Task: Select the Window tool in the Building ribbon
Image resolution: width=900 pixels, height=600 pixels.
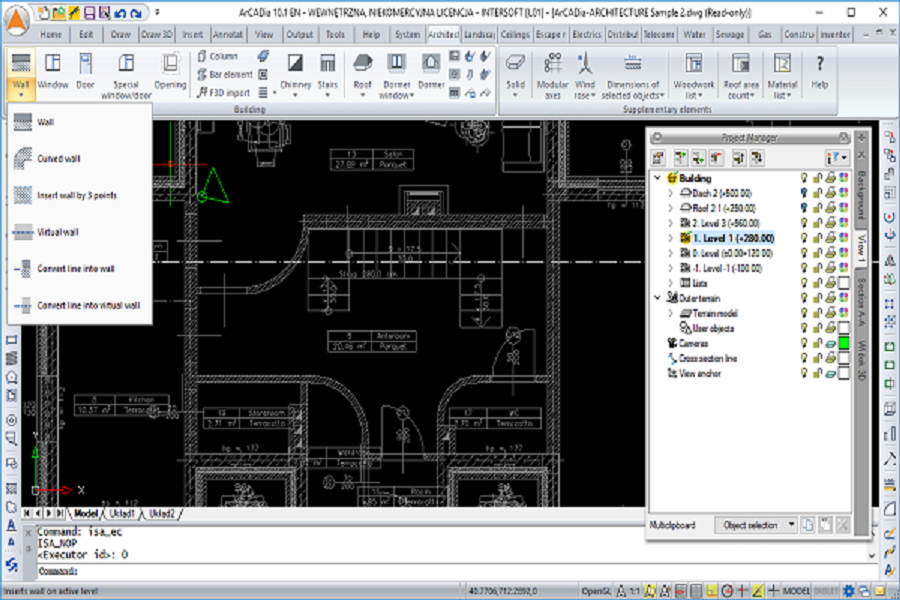Action: [52, 70]
